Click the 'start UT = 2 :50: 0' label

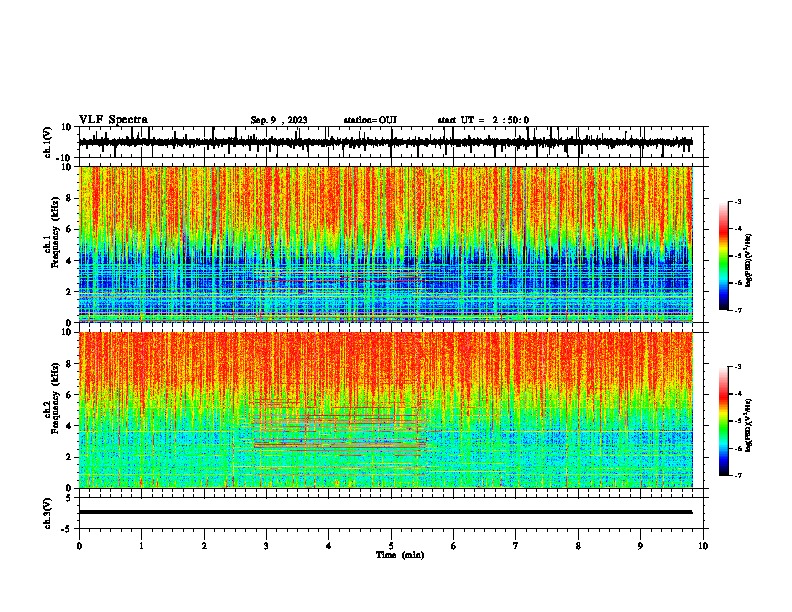[x=483, y=120]
